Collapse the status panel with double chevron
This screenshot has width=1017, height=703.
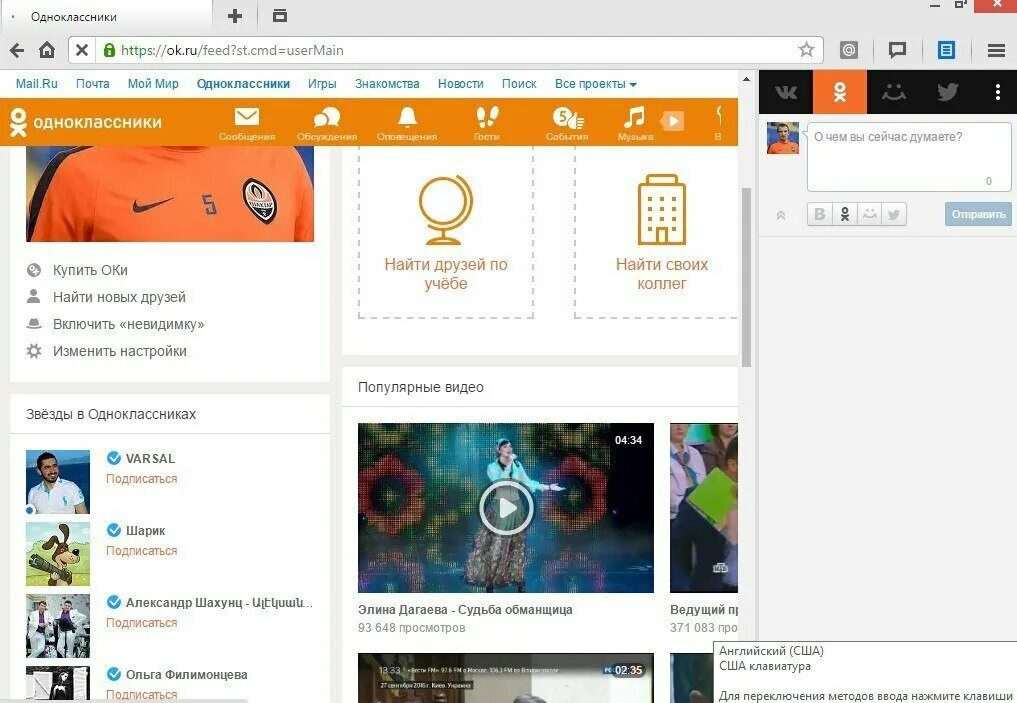pos(781,215)
